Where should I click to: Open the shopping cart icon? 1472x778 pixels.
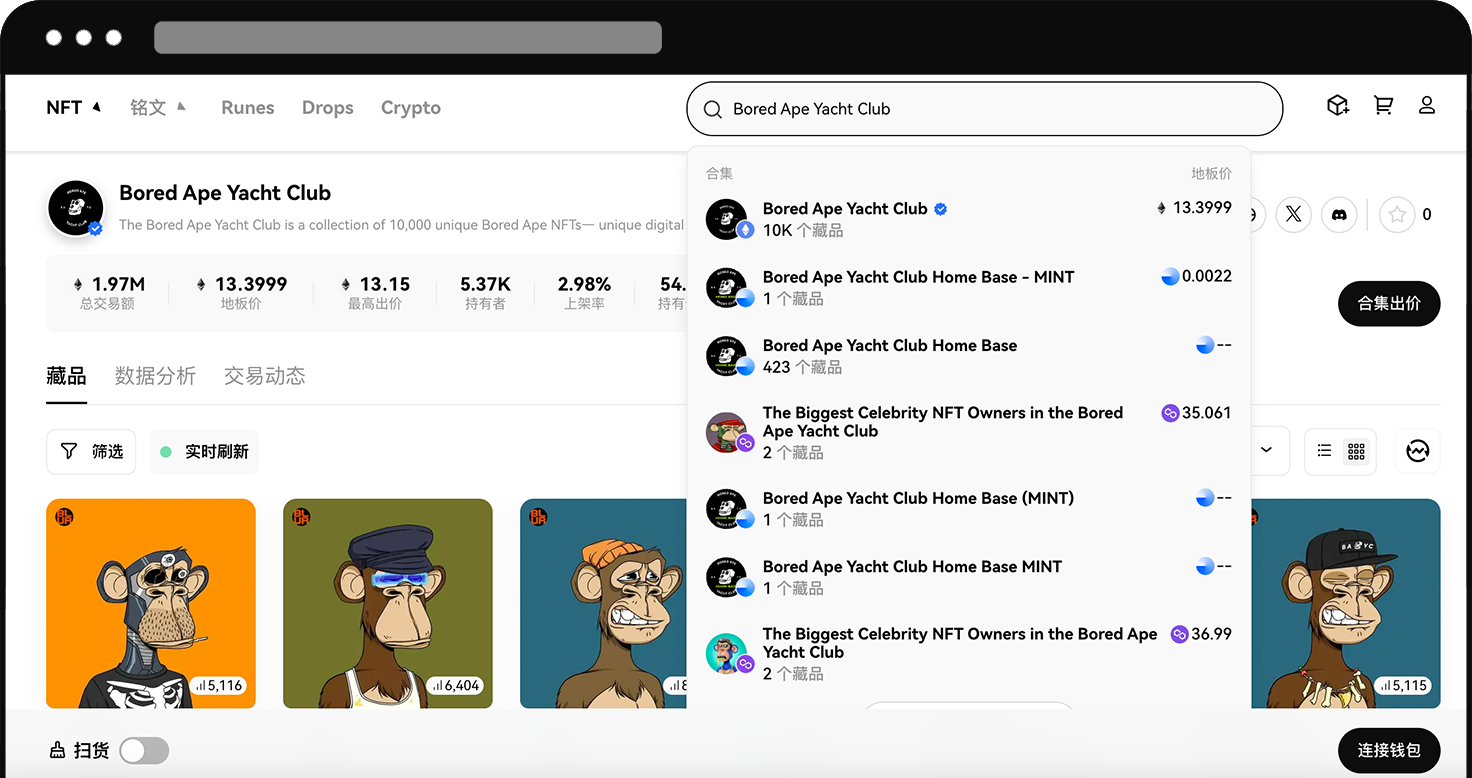[1383, 105]
